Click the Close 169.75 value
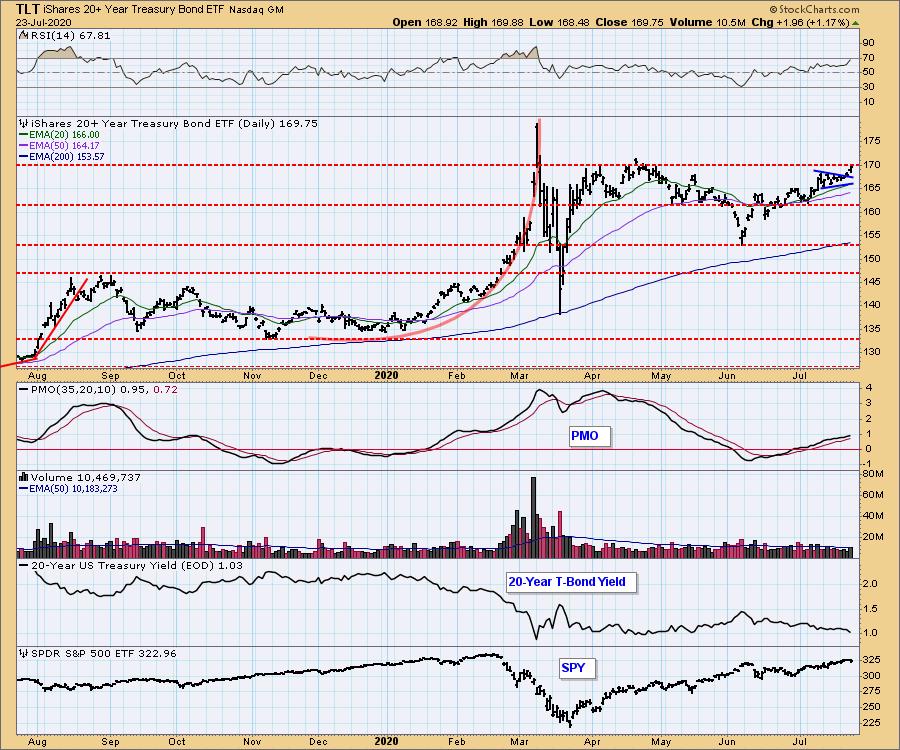This screenshot has width=900, height=750. click(x=629, y=22)
